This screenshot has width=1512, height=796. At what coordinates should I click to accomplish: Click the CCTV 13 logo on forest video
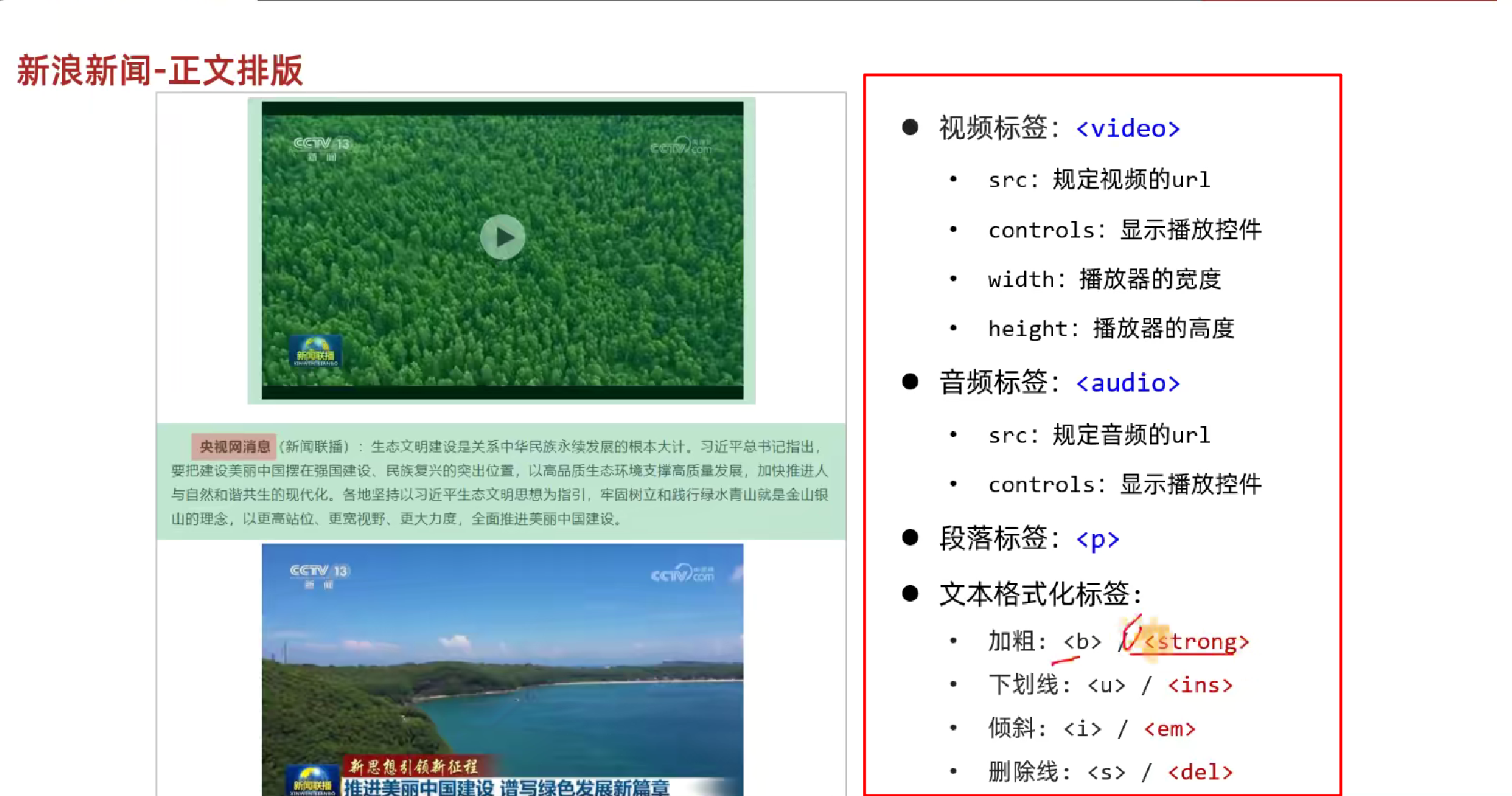pyautogui.click(x=321, y=148)
